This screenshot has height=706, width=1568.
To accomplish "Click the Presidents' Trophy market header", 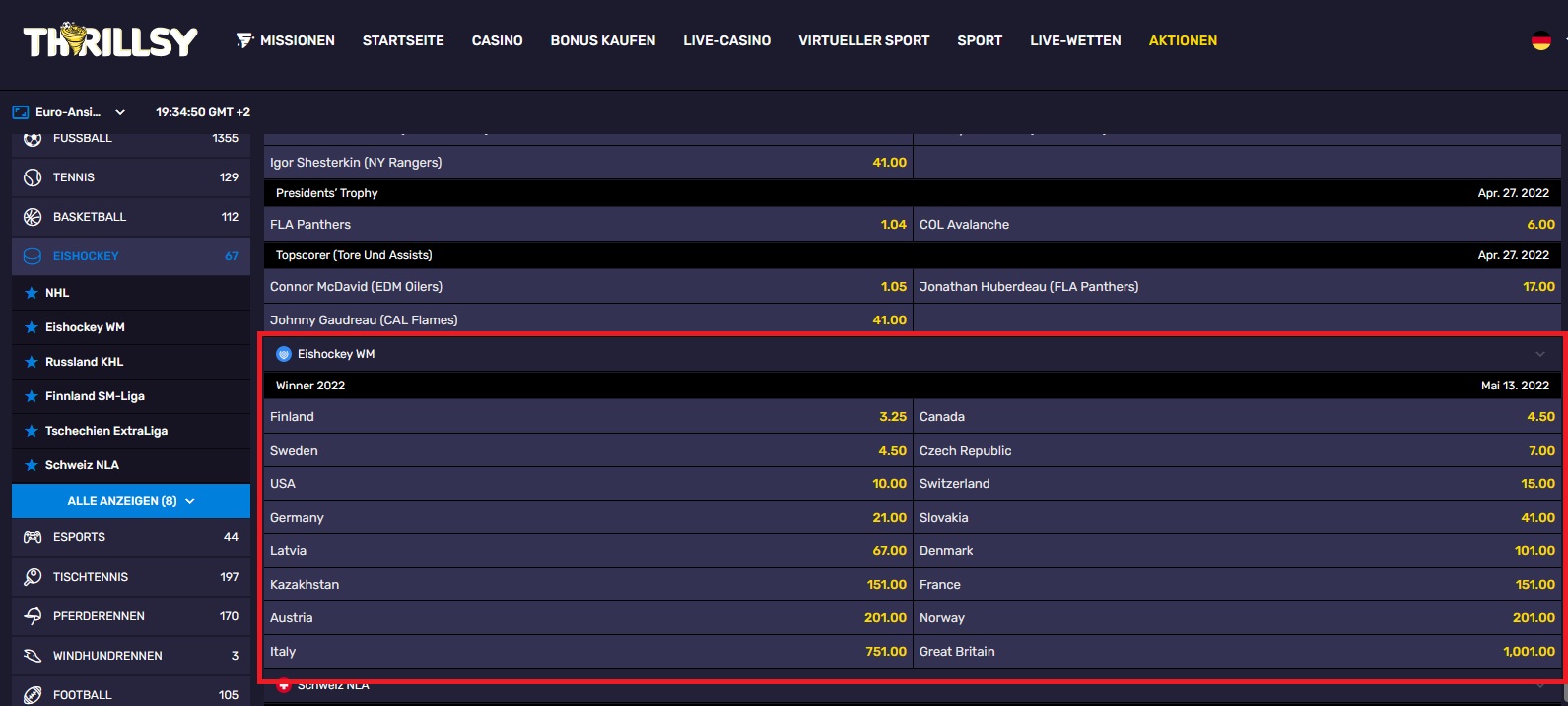I will coord(913,193).
